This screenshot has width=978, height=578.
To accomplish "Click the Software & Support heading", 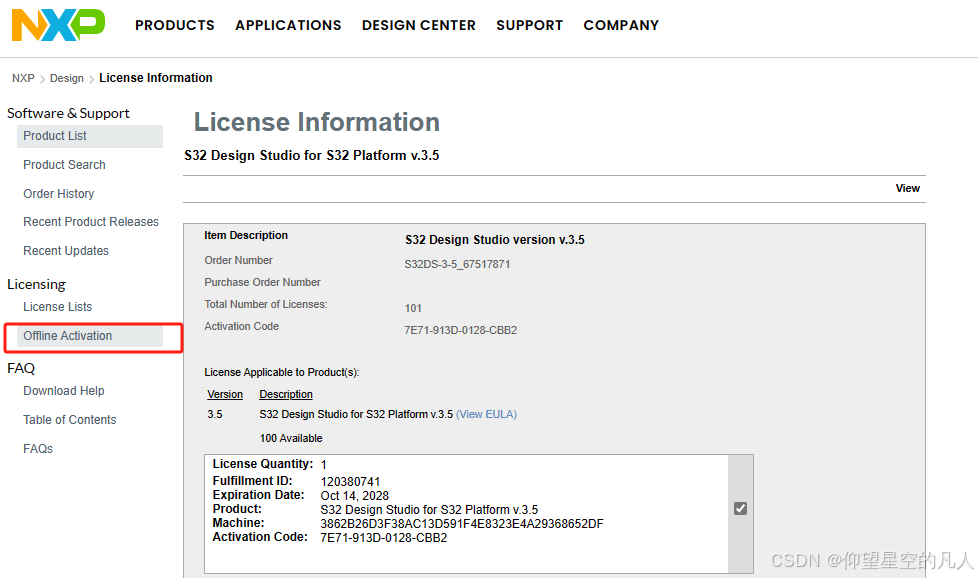I will (x=68, y=113).
